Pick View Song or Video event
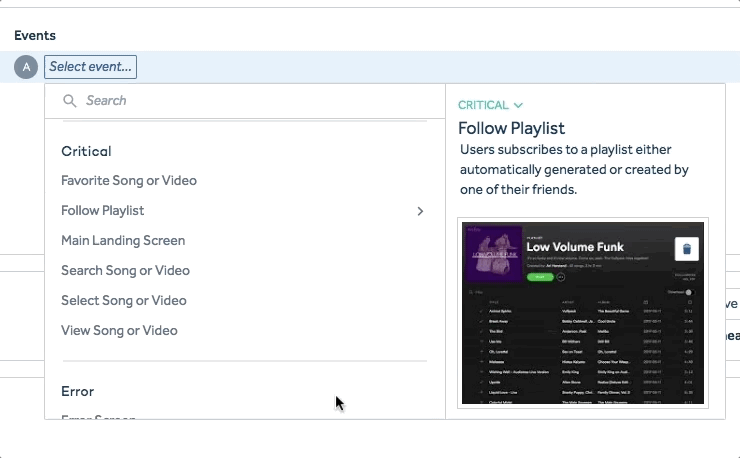This screenshot has width=740, height=458. (119, 331)
